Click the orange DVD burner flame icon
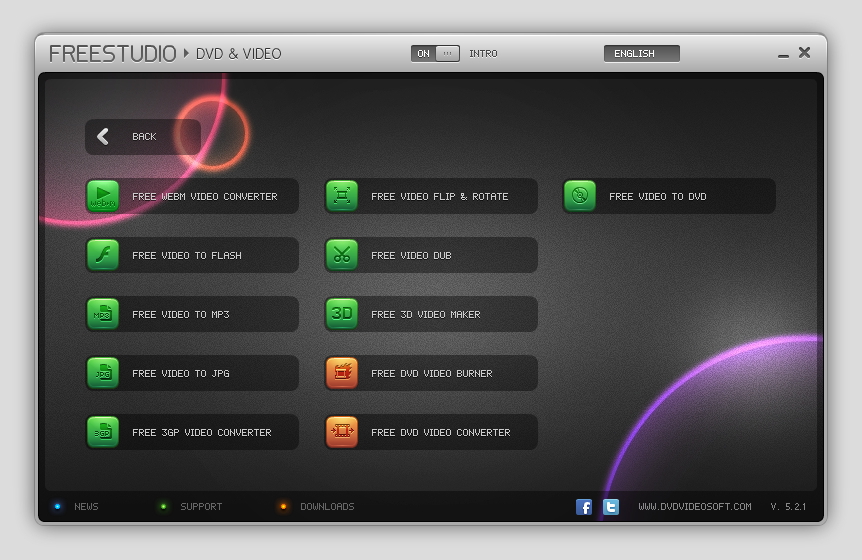 [x=342, y=373]
